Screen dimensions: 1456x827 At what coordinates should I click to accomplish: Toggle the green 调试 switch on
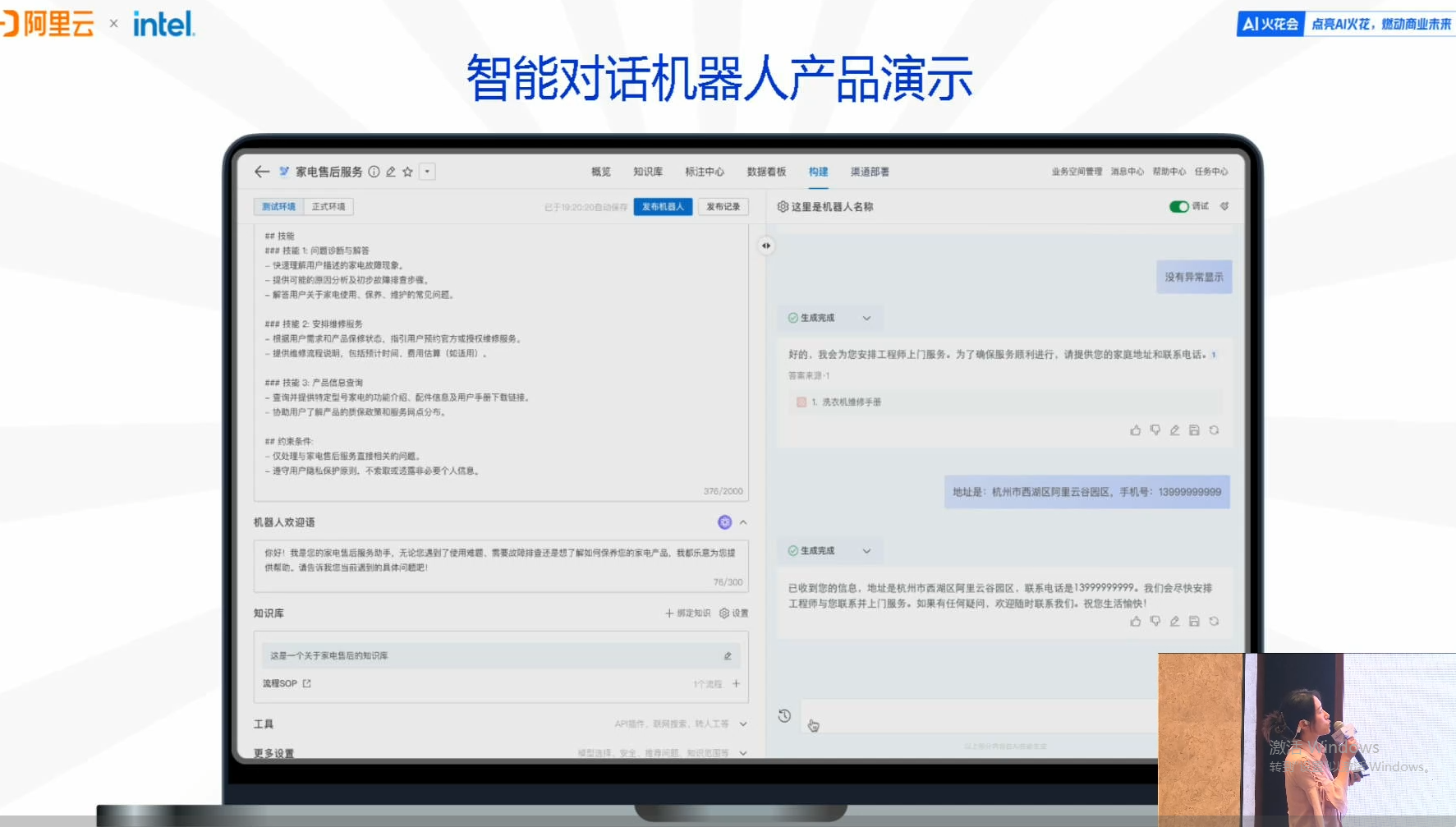(1179, 207)
